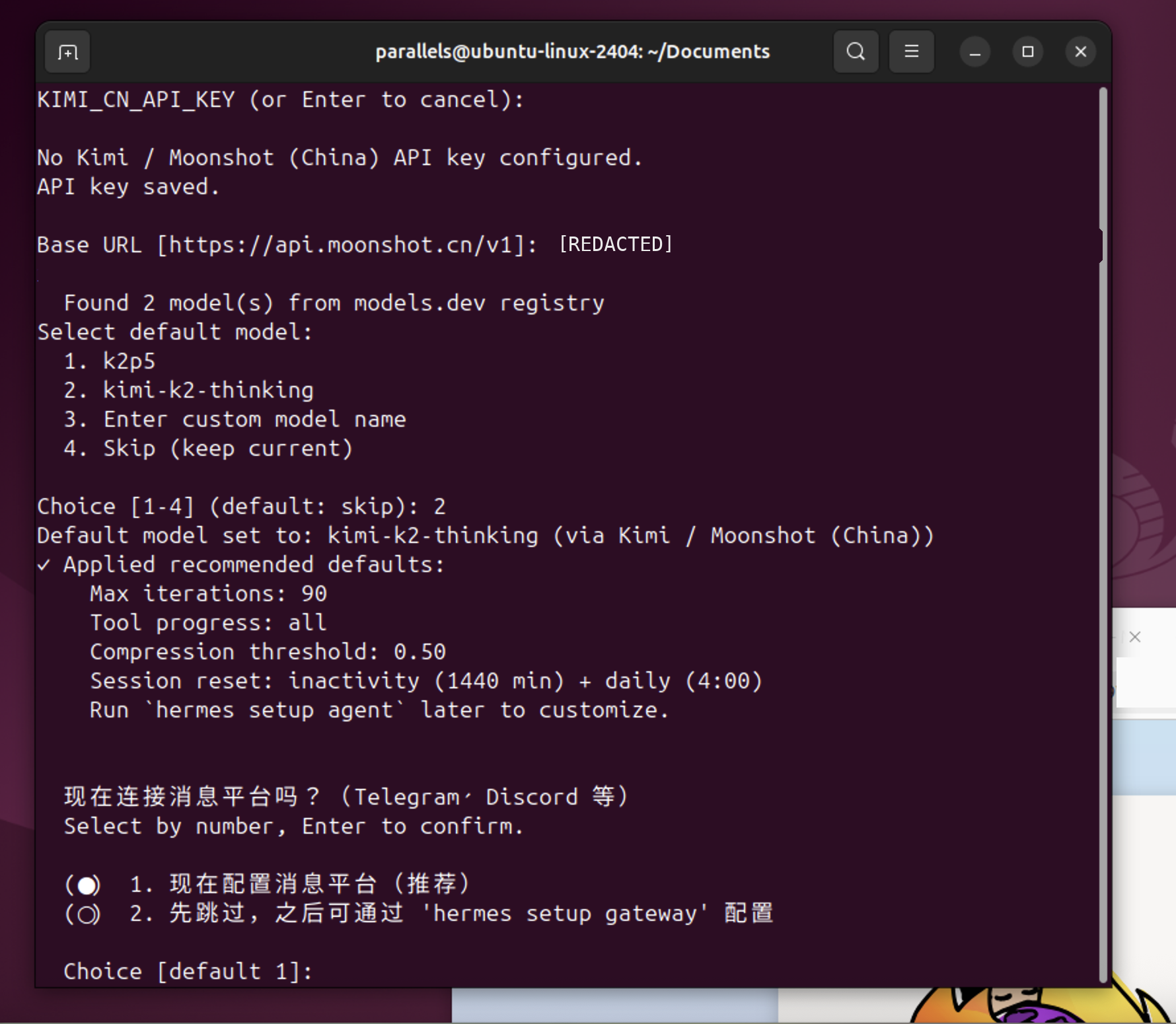The width and height of the screenshot is (1176, 1024).
Task: Click the Skip (keep current) option
Action: (x=228, y=449)
